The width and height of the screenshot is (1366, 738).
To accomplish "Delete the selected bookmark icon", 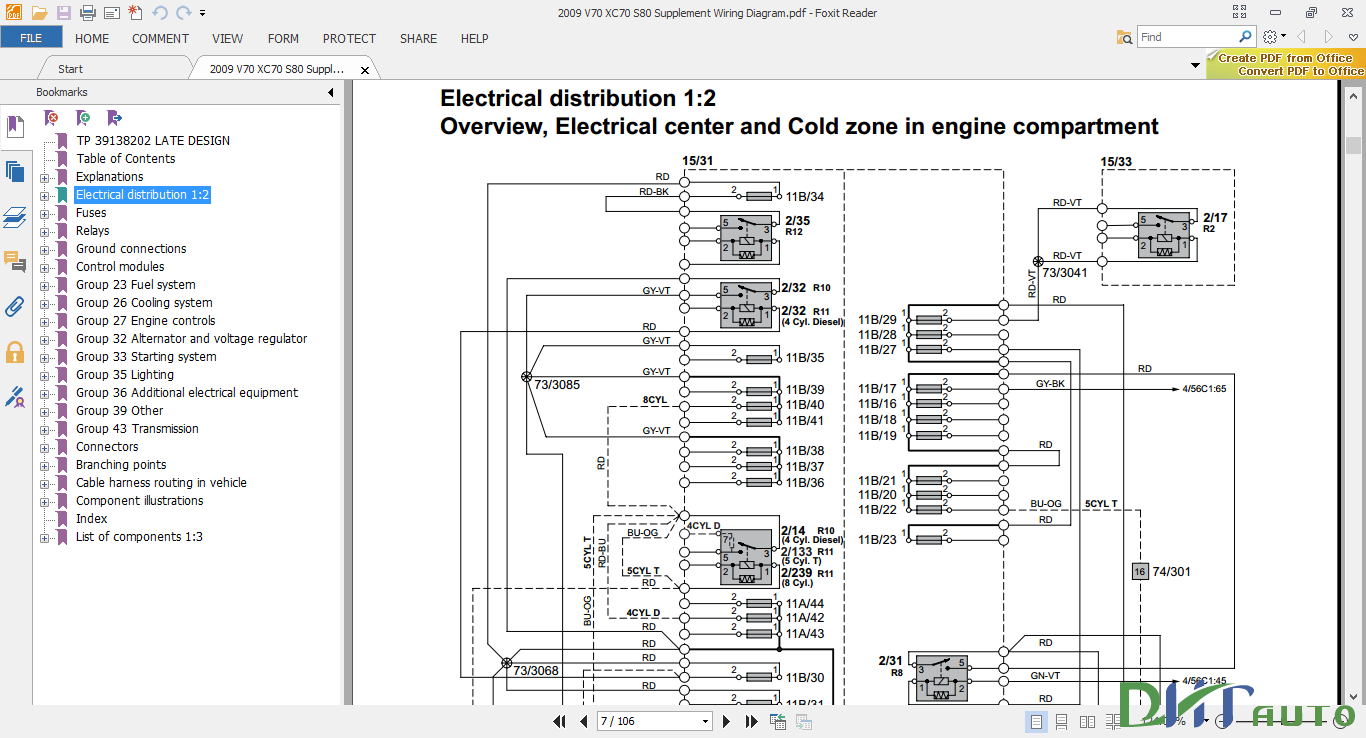I will pyautogui.click(x=52, y=118).
